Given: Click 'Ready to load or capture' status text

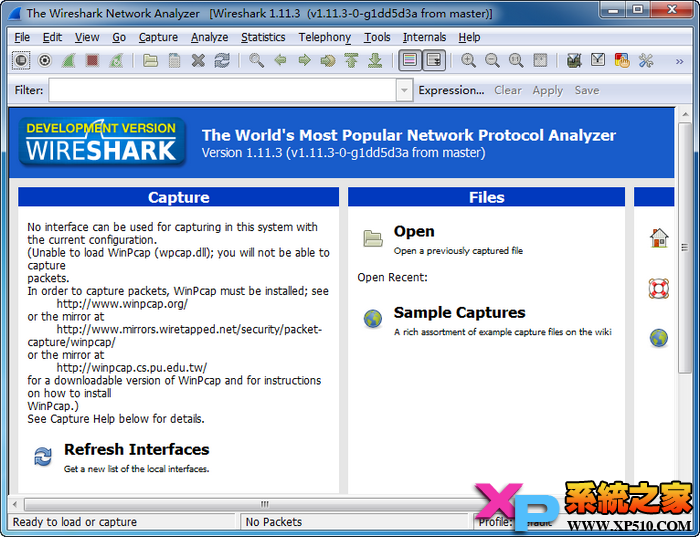Looking at the screenshot, I should [x=75, y=522].
